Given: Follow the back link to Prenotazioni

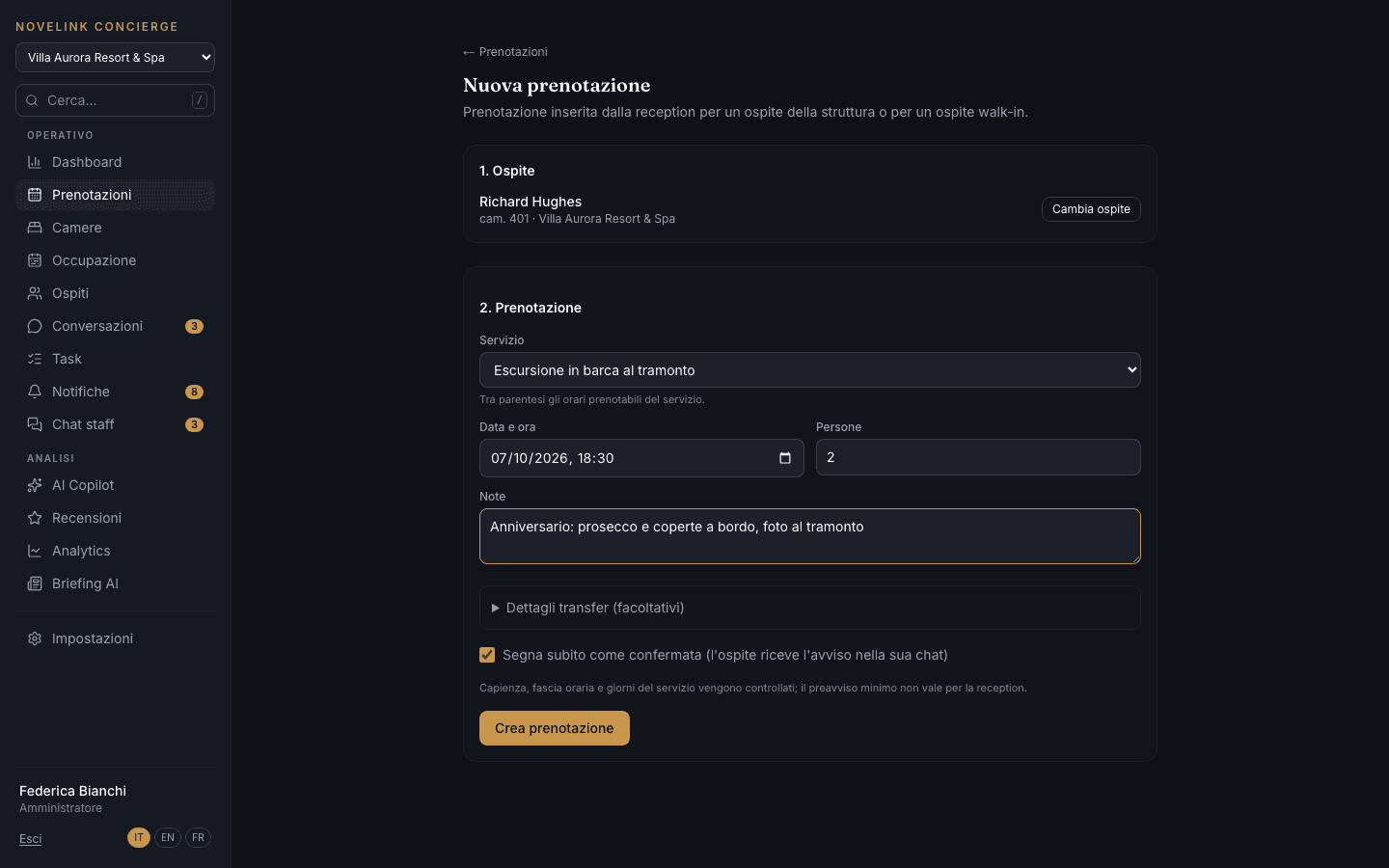Looking at the screenshot, I should pyautogui.click(x=505, y=52).
